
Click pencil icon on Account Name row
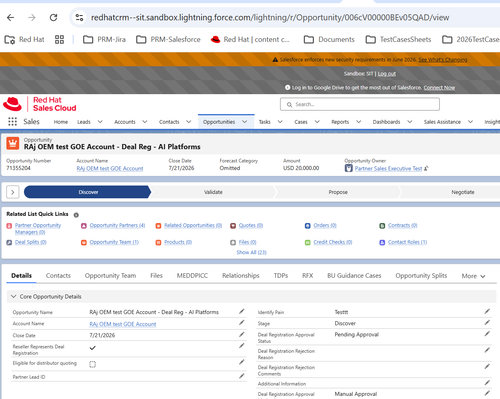tap(242, 323)
